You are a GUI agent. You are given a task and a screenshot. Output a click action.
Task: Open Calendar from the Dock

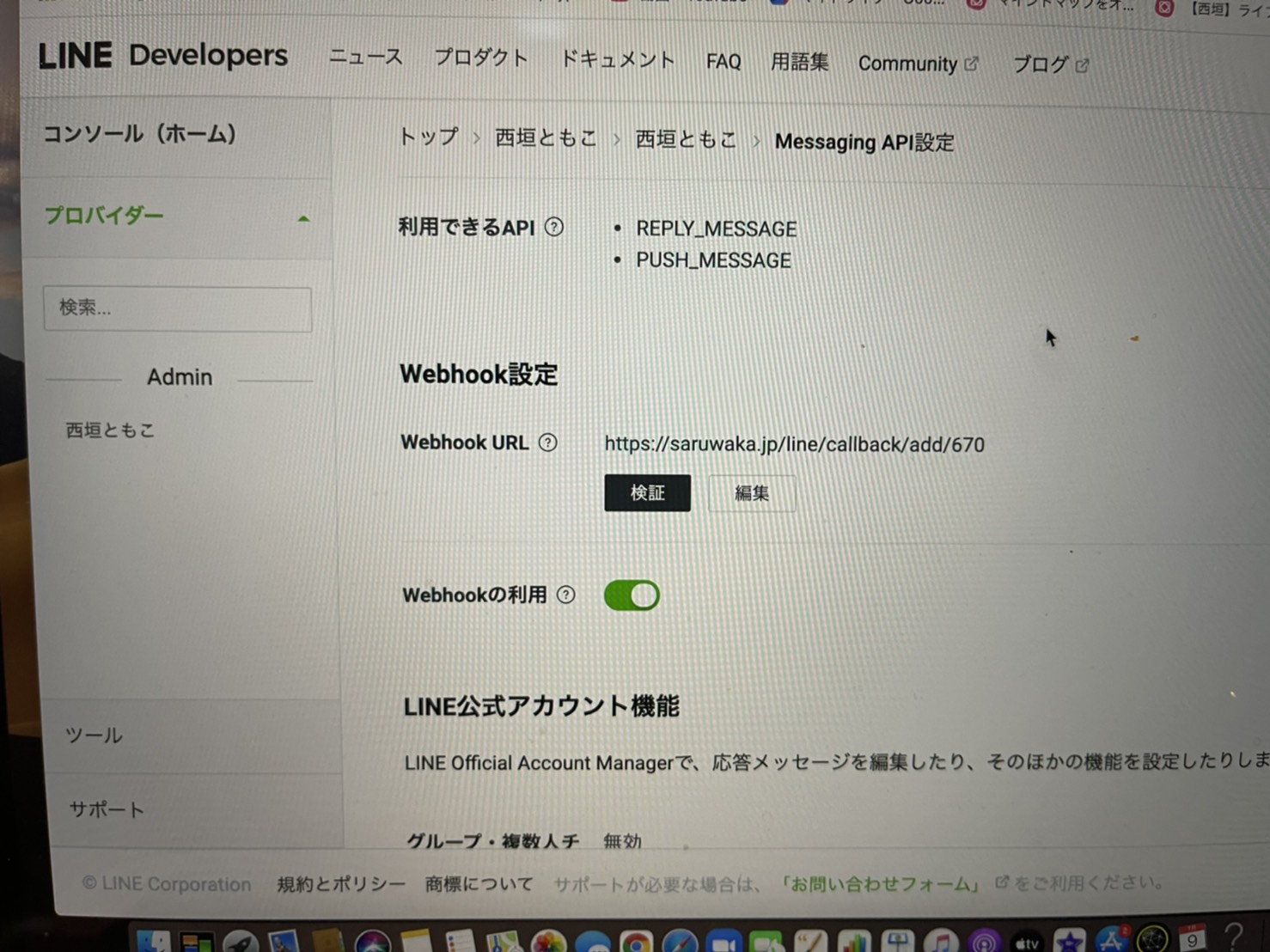(x=1193, y=937)
